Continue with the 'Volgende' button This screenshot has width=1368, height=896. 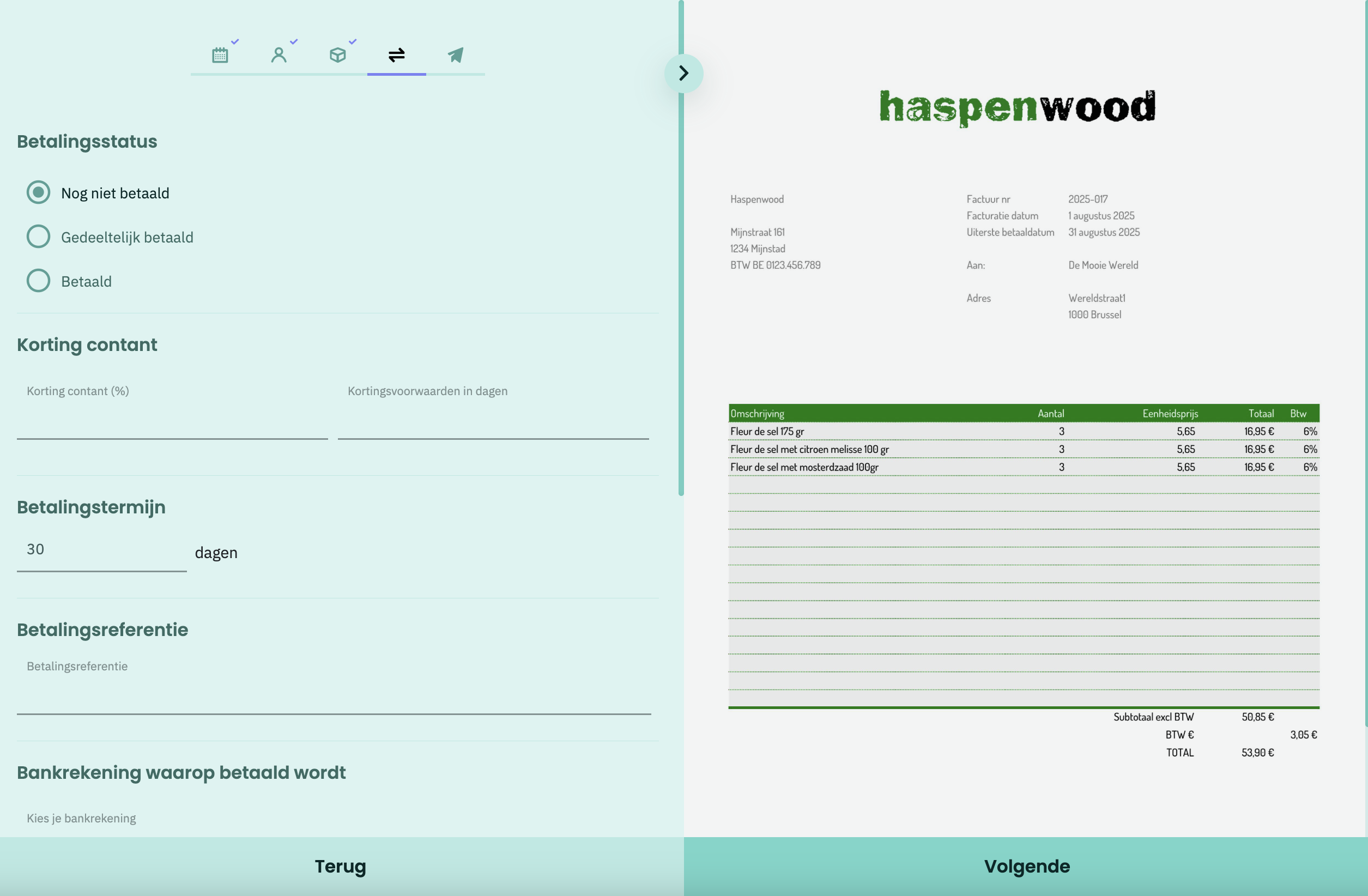[1026, 867]
